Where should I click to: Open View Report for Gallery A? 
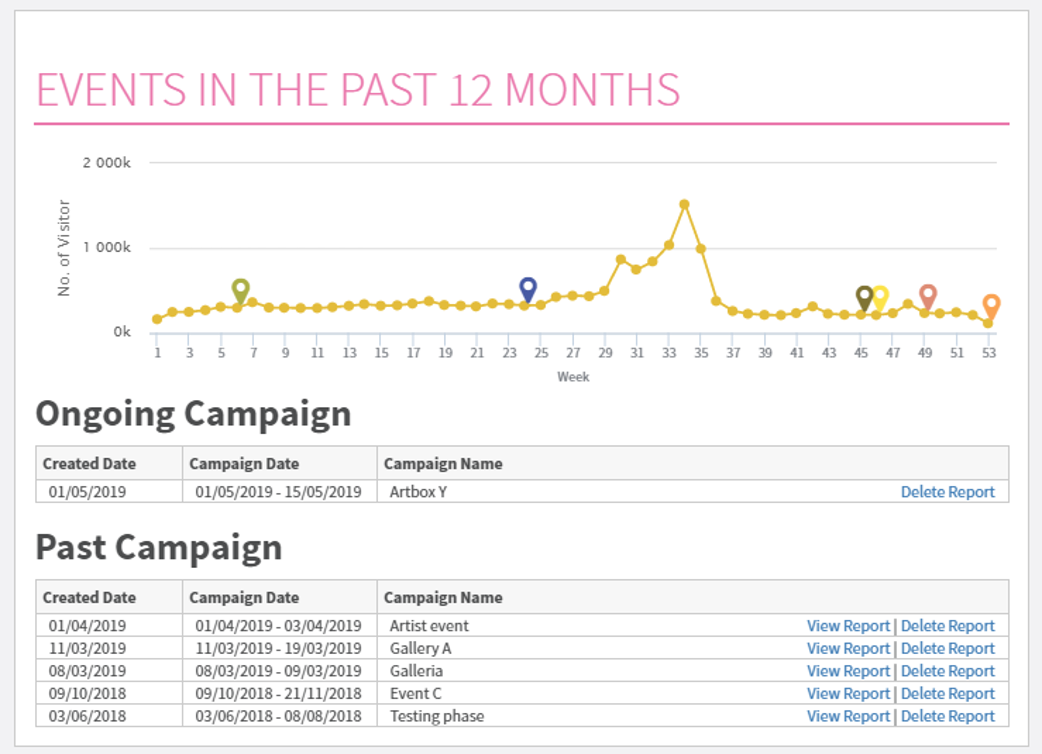point(848,648)
